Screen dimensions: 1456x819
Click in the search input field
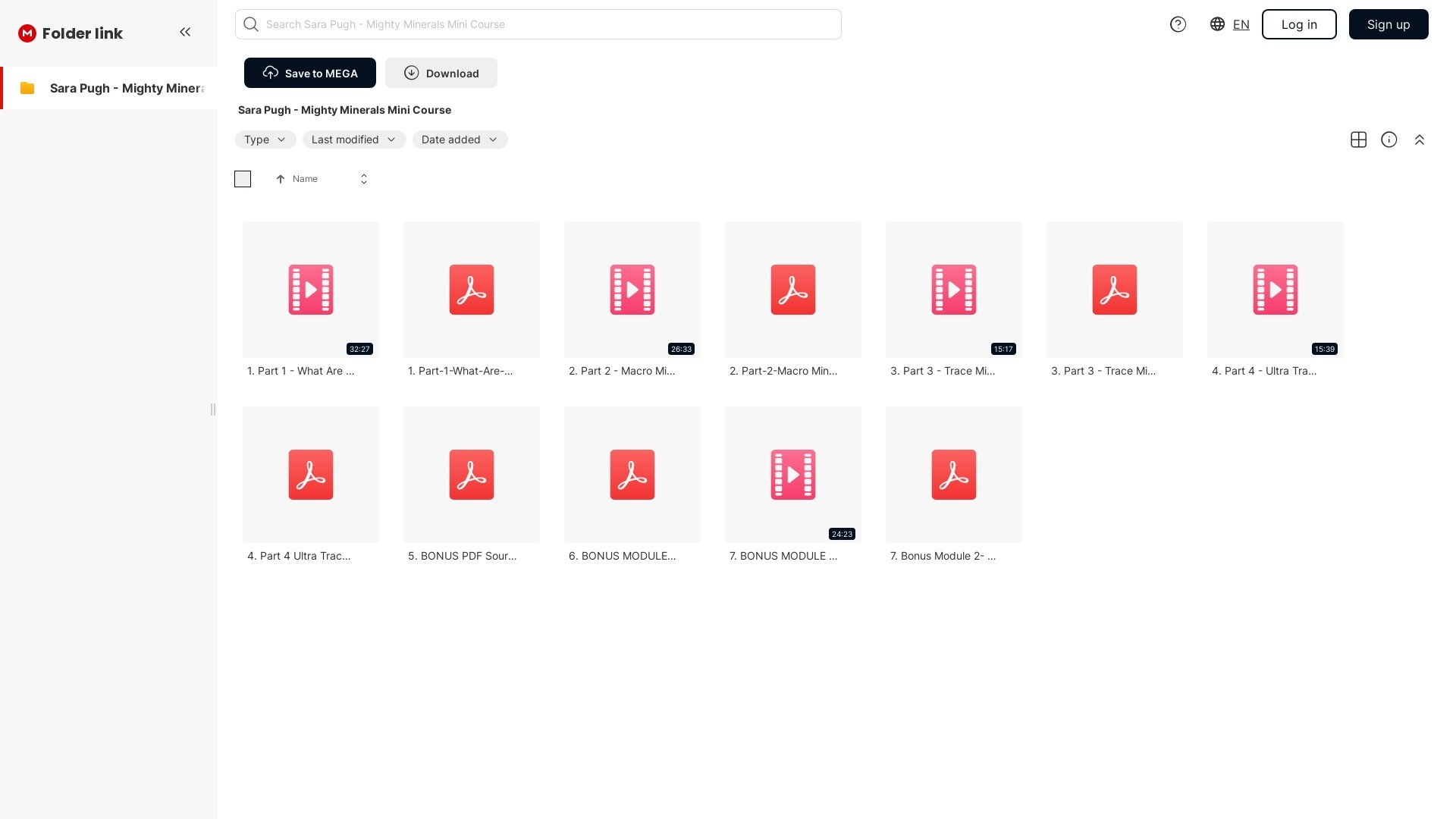click(546, 24)
